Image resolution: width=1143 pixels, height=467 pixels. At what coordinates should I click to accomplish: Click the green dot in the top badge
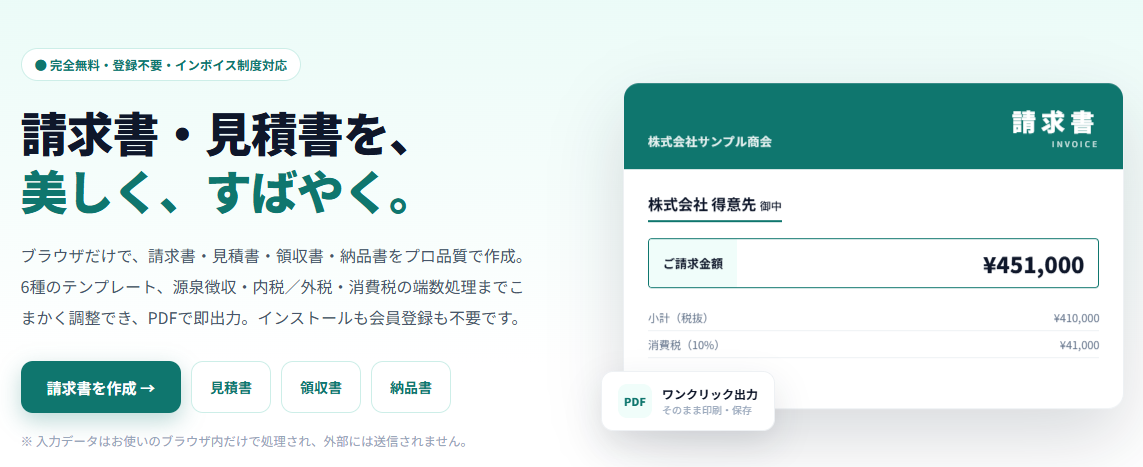point(41,66)
